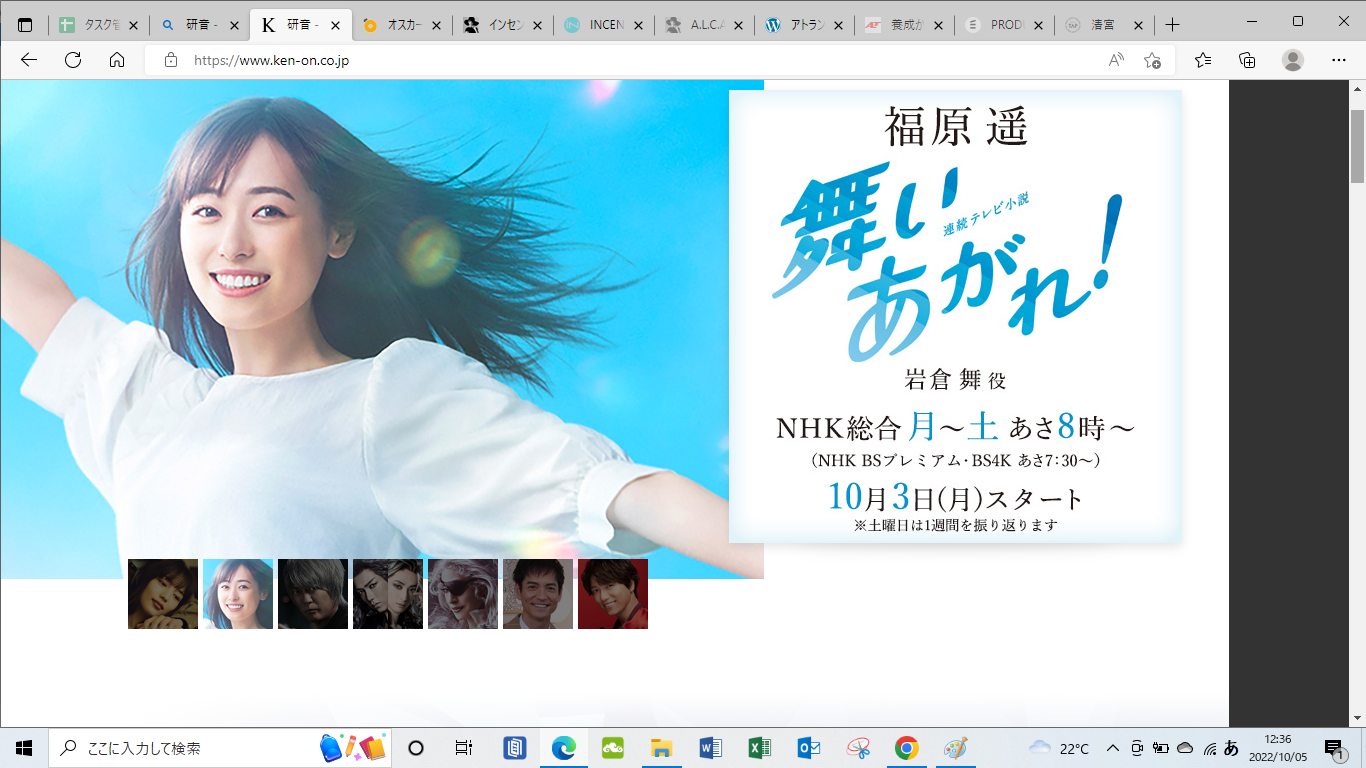Open the tab actions menu

coord(25,25)
